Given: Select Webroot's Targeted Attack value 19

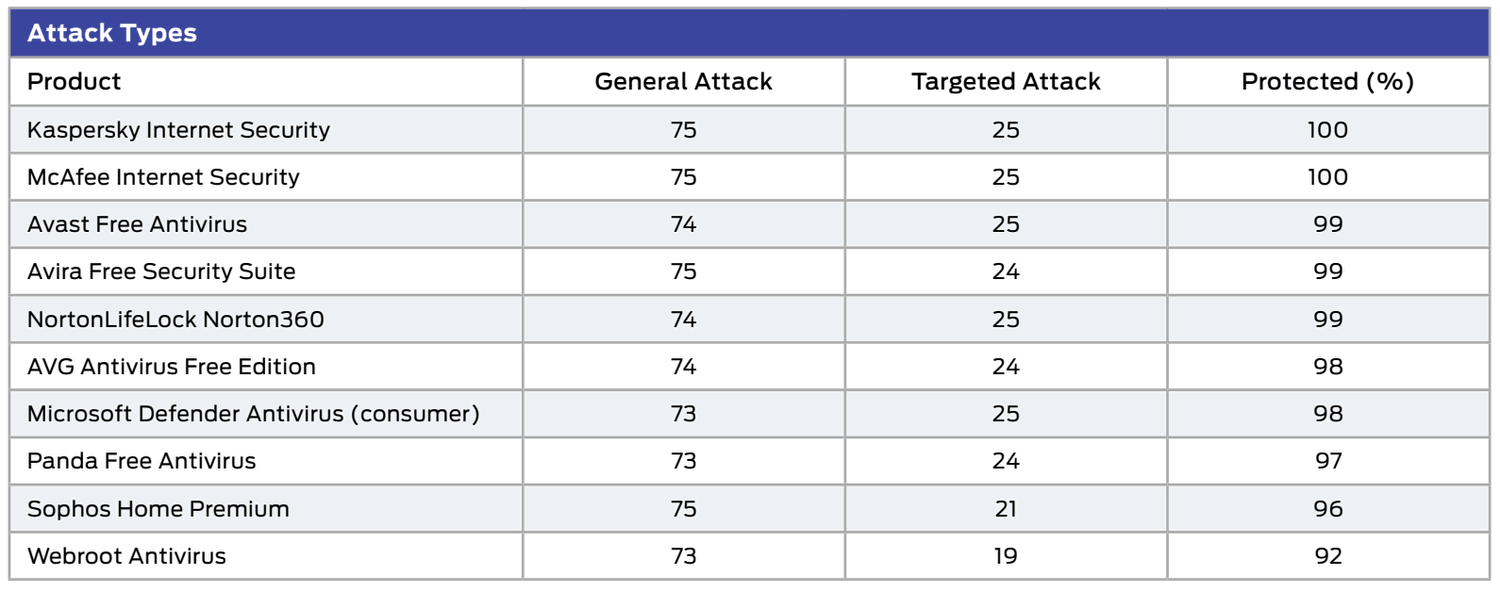Looking at the screenshot, I should click(x=1005, y=556).
